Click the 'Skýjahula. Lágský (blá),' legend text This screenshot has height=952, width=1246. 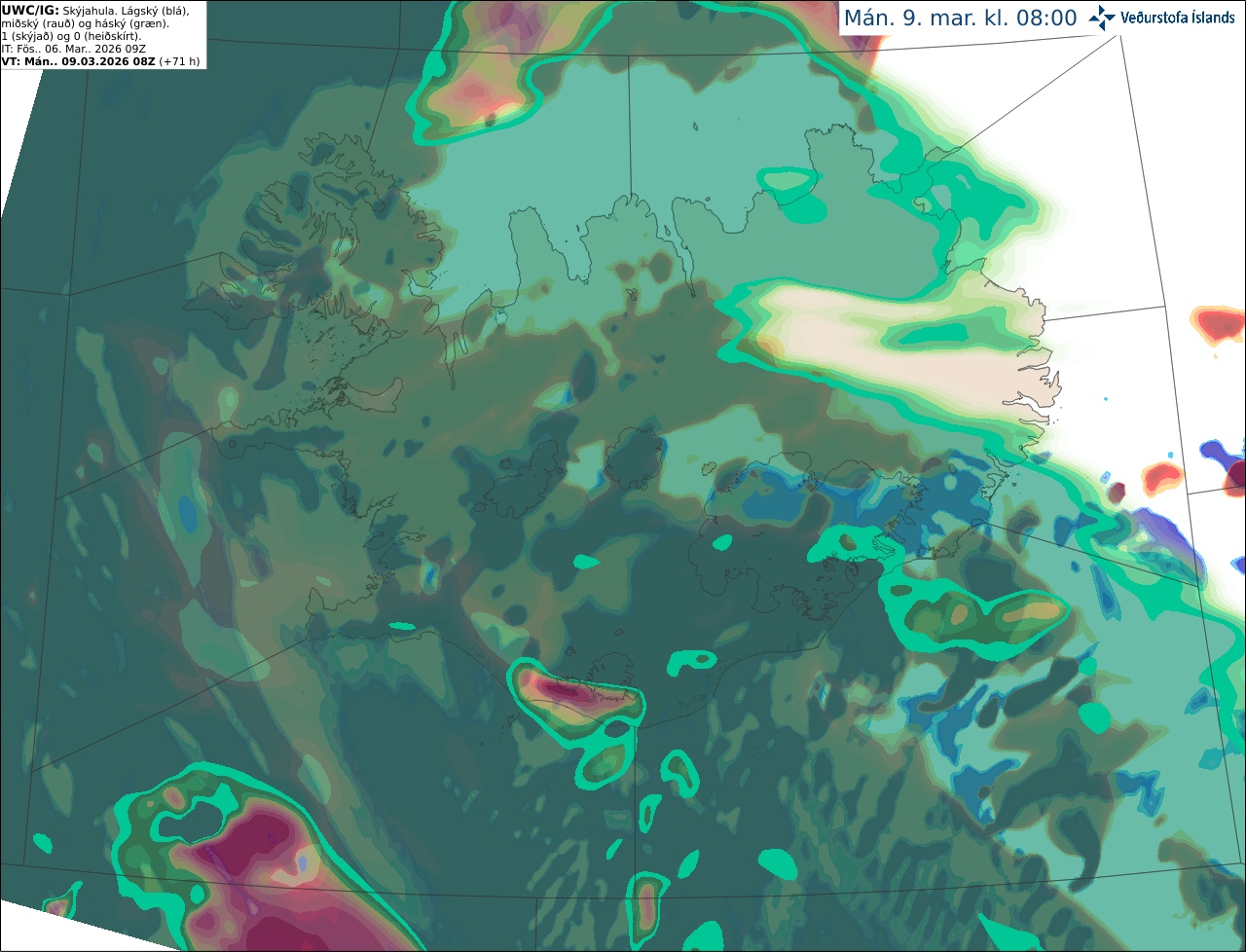click(126, 11)
